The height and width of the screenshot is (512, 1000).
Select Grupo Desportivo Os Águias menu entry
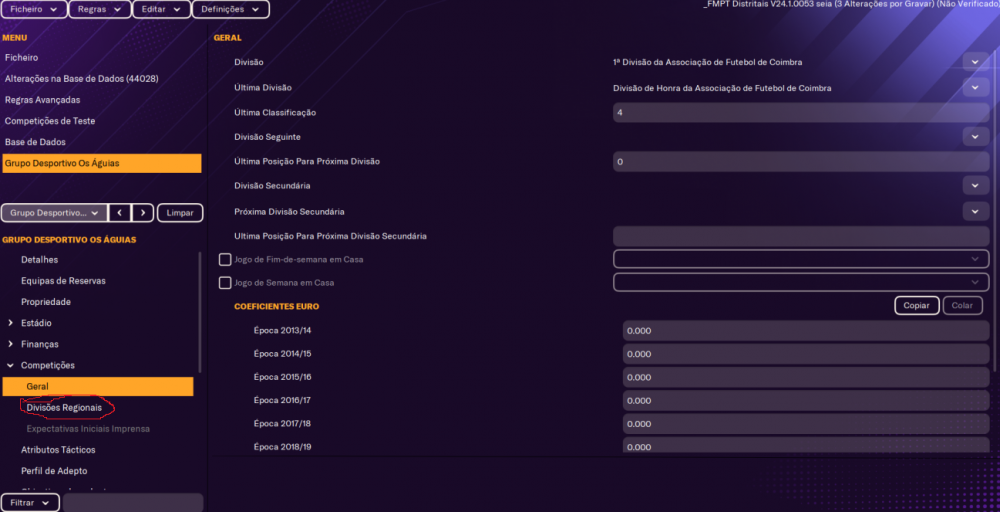101,163
